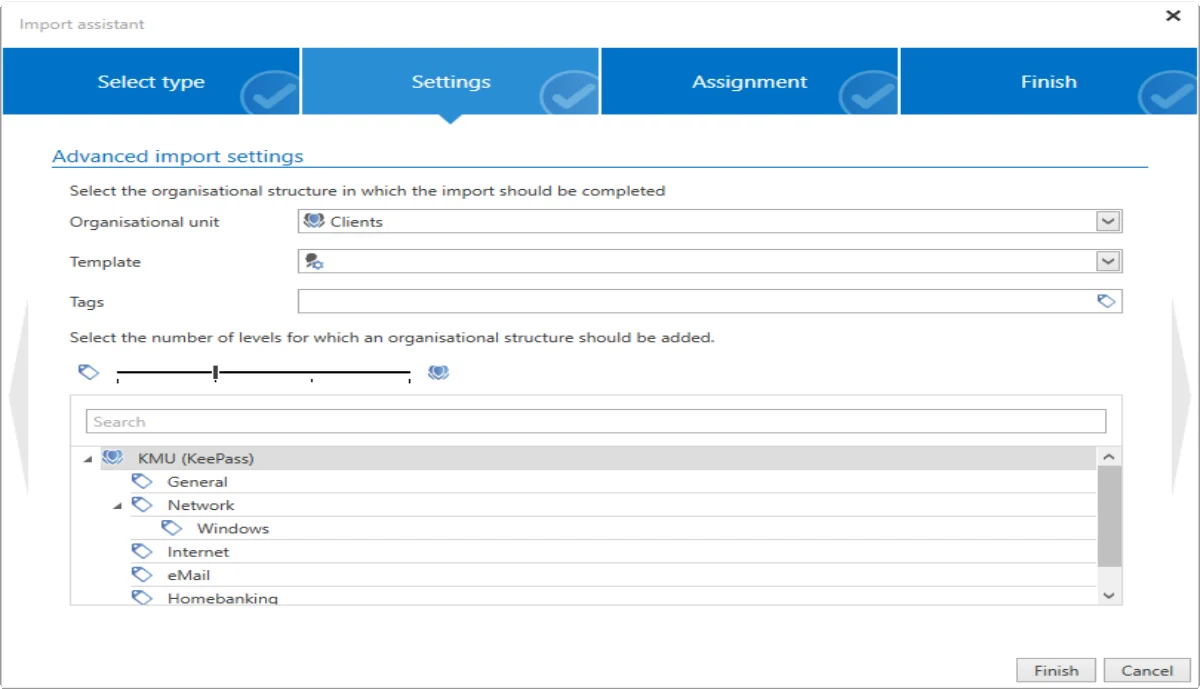Click the levels slider track
1200x689 pixels.
264,373
